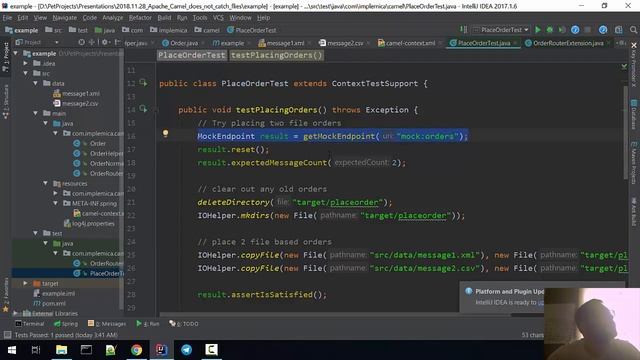This screenshot has height=360, width=640.
Task: Collapse the example project root node
Action: pos(16,53)
